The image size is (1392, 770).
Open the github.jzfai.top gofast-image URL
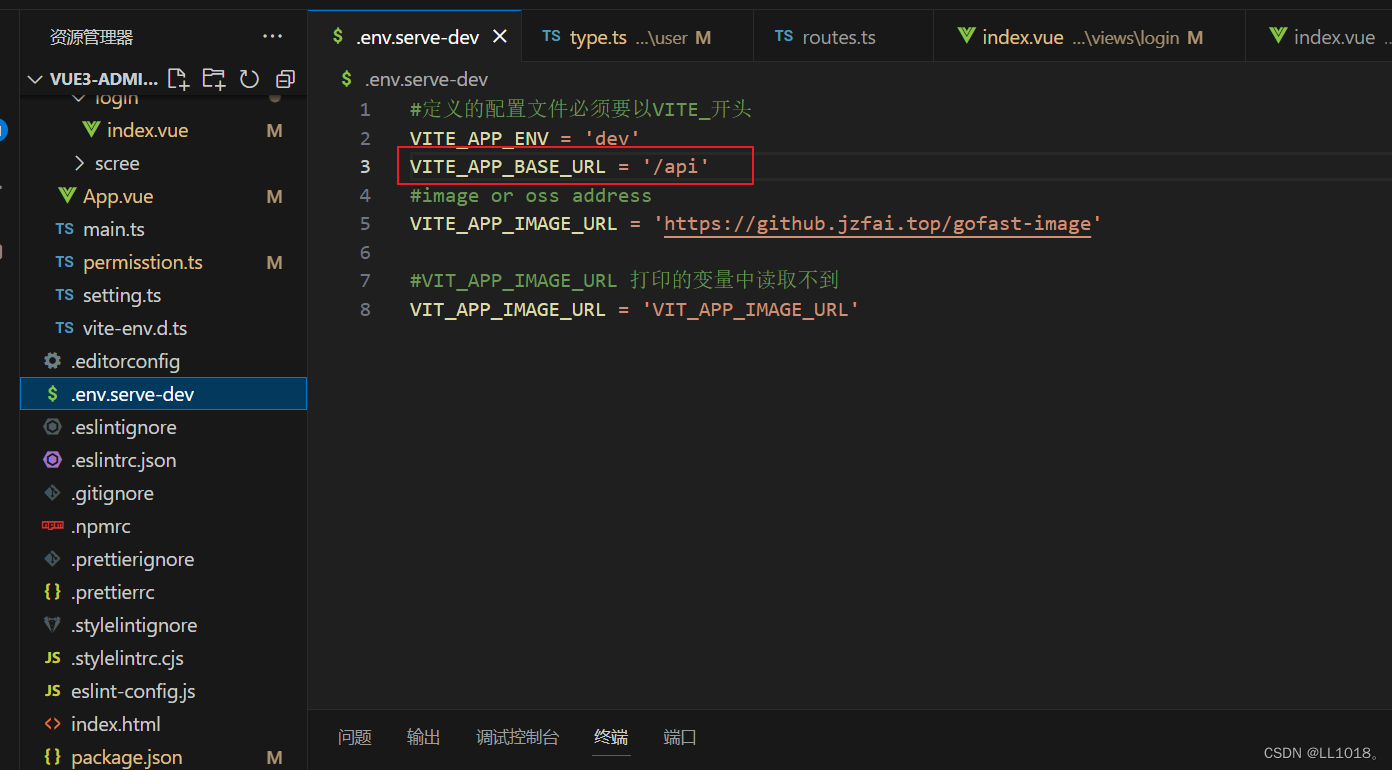click(x=877, y=224)
